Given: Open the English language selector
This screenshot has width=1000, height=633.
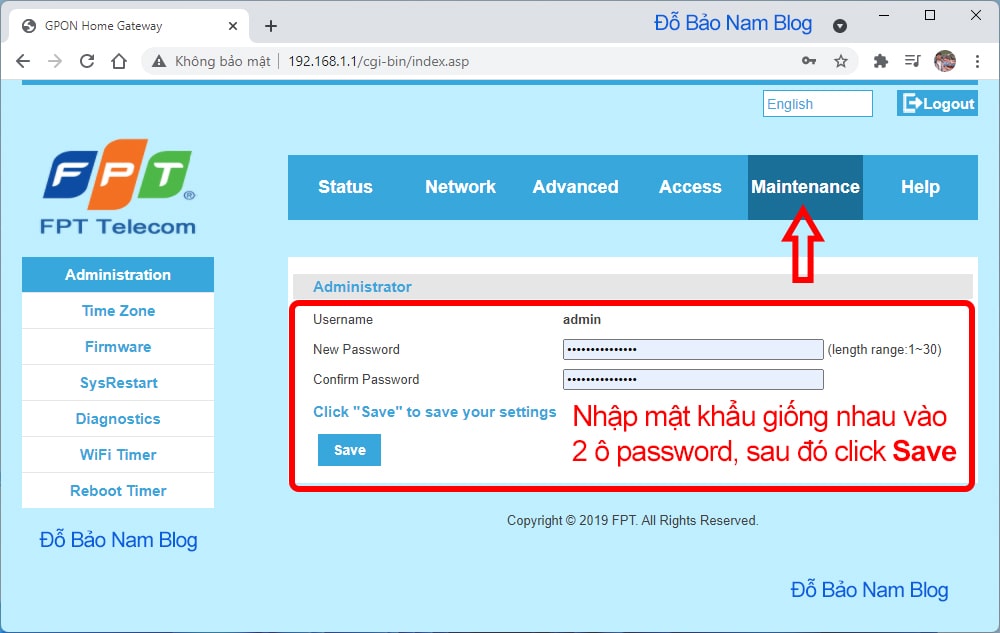Looking at the screenshot, I should [818, 104].
